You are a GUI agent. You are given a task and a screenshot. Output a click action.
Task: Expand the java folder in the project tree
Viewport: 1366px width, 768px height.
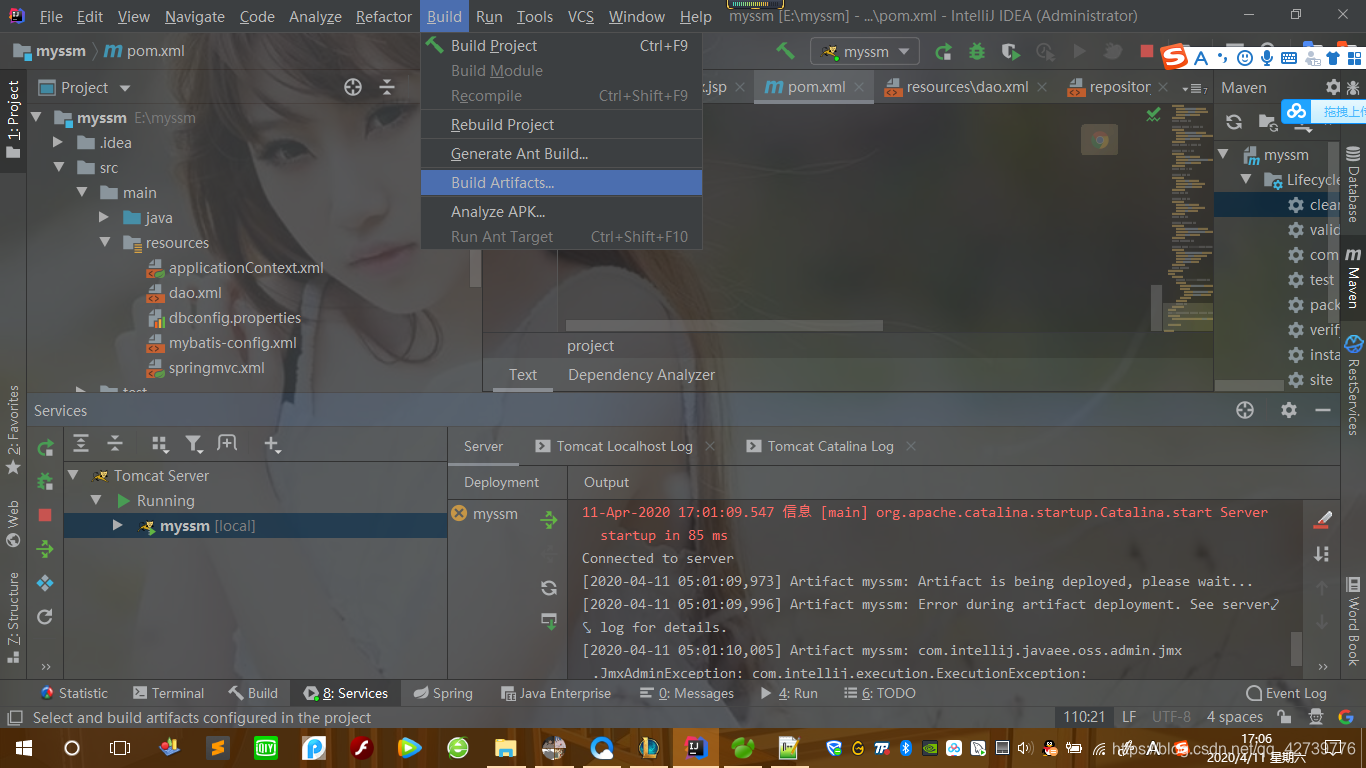(x=104, y=217)
